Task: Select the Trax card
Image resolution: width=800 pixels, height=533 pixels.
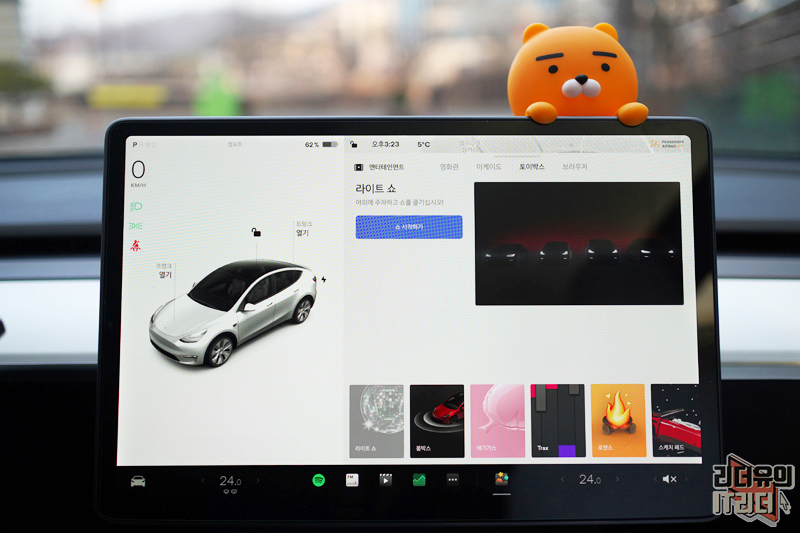Action: [558, 421]
